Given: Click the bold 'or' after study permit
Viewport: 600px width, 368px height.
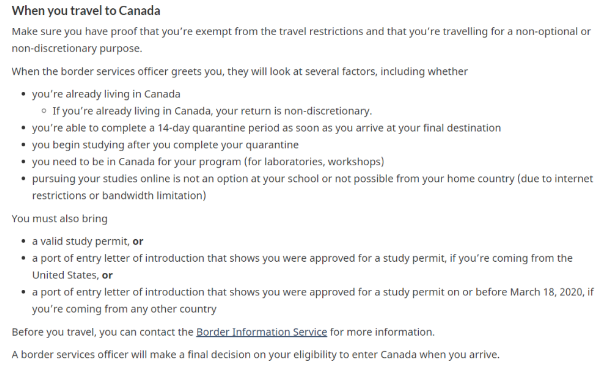Looking at the screenshot, I should 138,241.
